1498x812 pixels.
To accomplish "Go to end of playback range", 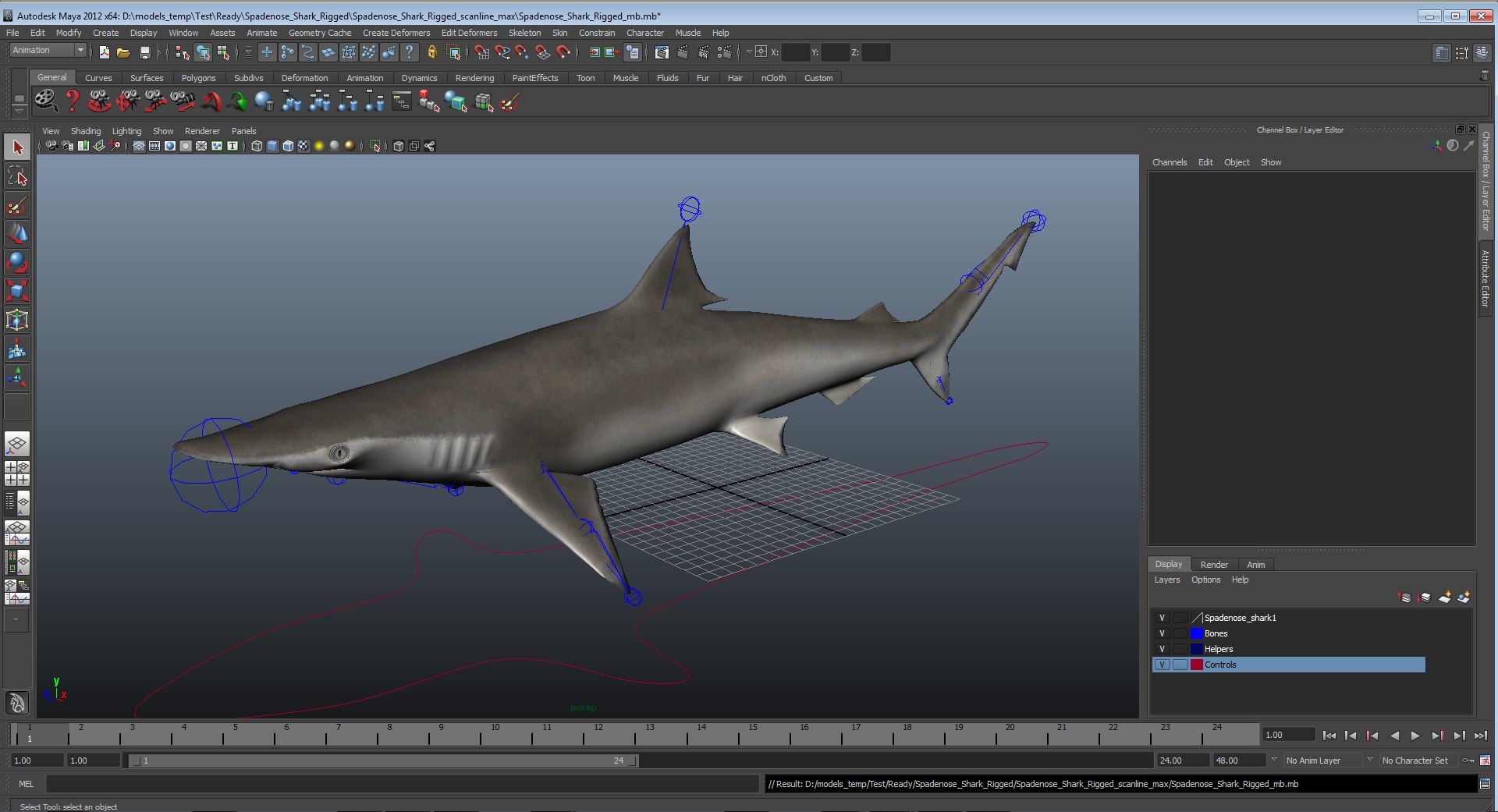I will tap(1481, 736).
